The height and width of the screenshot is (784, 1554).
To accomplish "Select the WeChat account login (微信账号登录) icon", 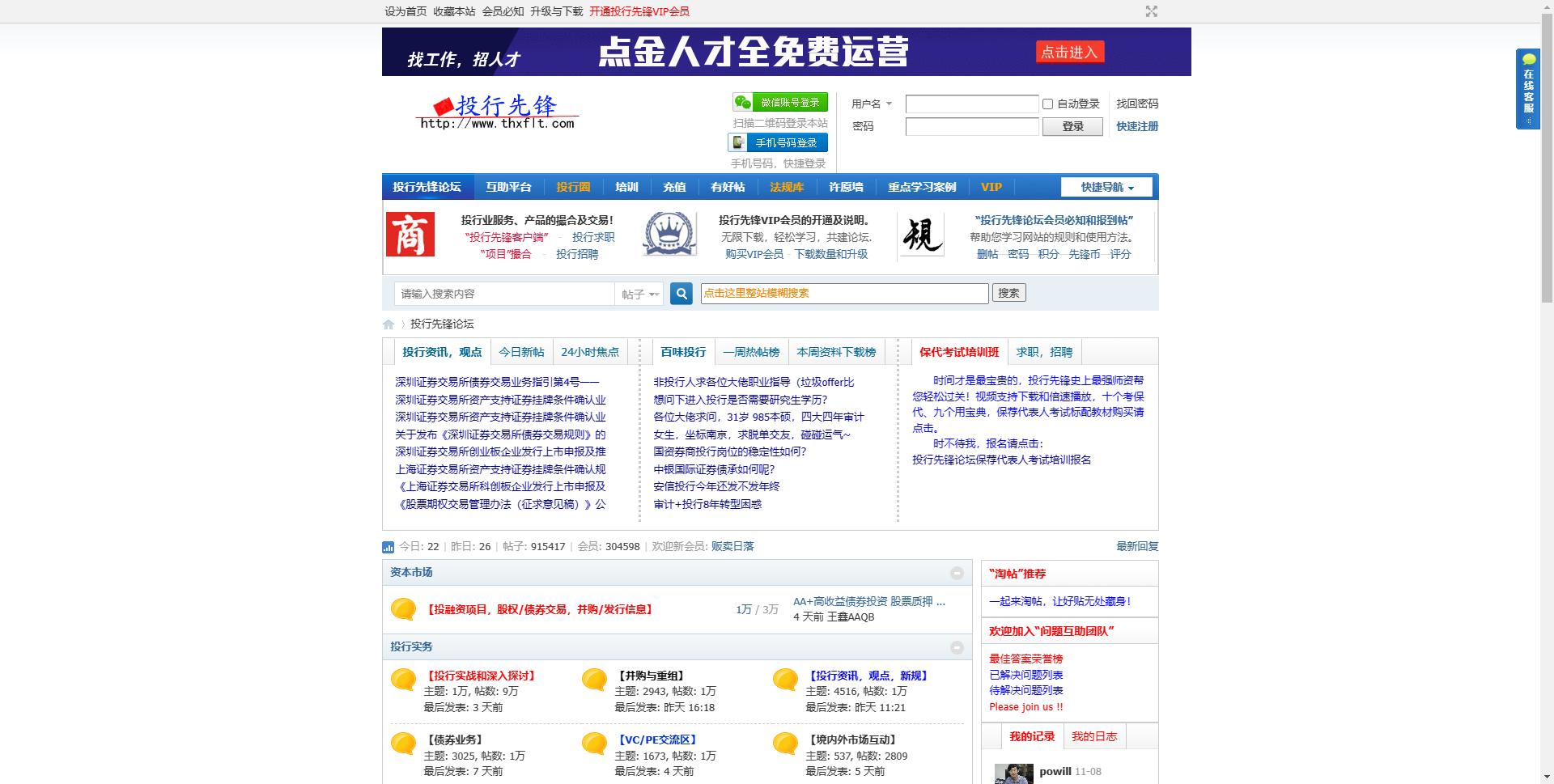I will [743, 102].
